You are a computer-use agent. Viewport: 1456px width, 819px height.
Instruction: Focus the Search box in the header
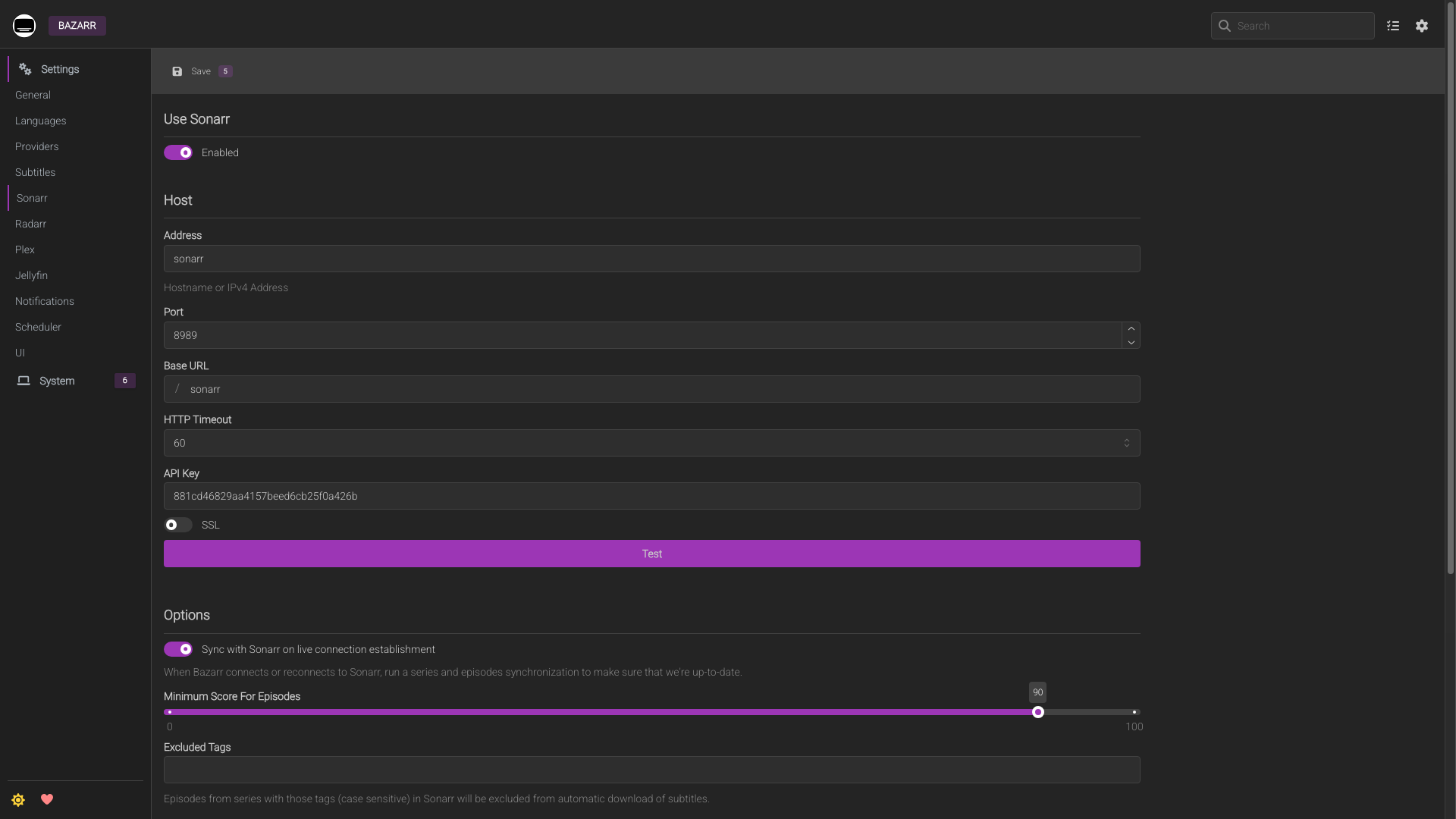[x=1293, y=26]
